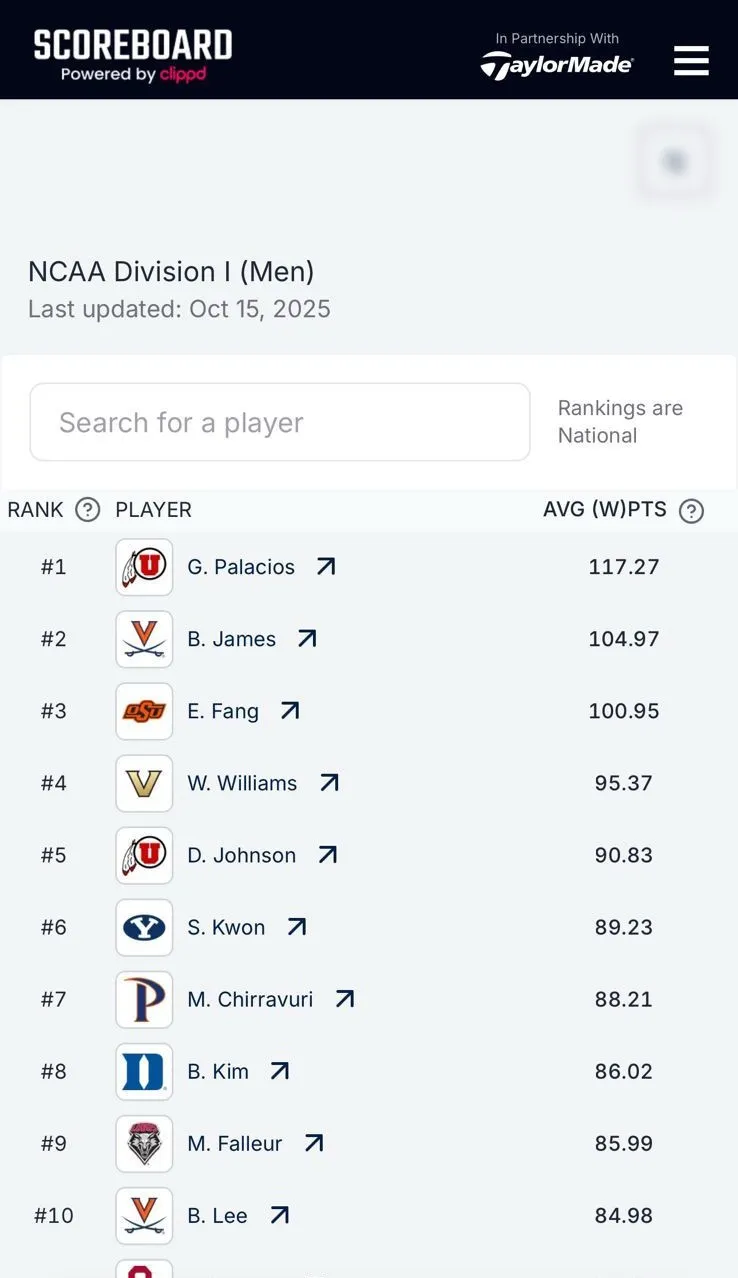Click the PLAYER column header
The image size is (738, 1278).
pos(153,510)
